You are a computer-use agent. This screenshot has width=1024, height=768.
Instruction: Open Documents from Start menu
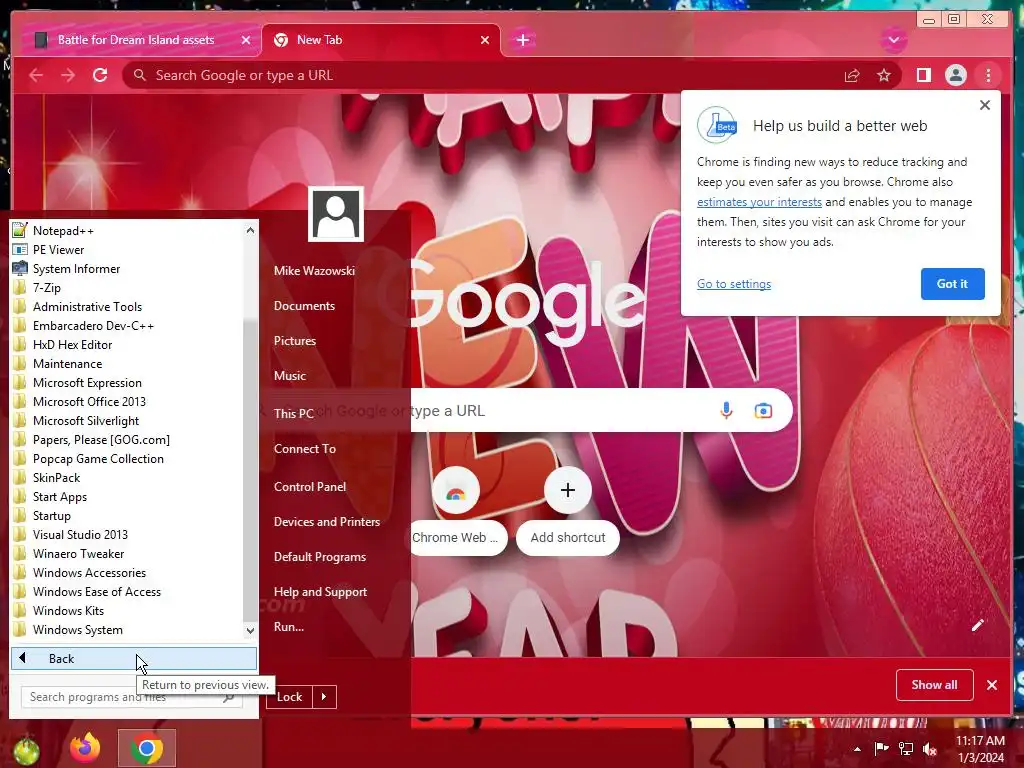click(x=304, y=306)
